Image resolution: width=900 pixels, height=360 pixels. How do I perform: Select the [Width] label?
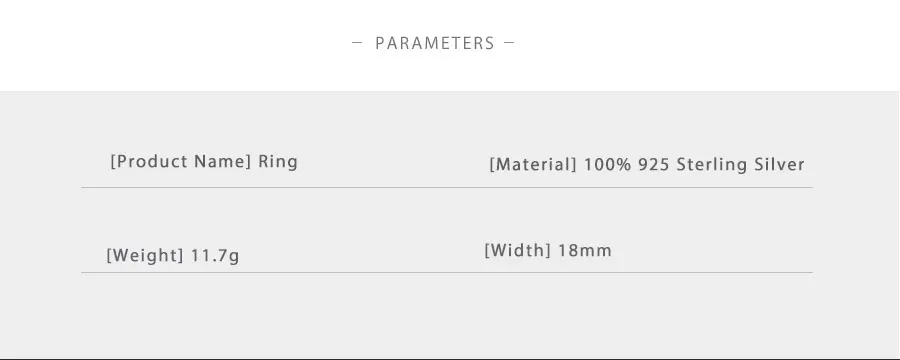(518, 250)
